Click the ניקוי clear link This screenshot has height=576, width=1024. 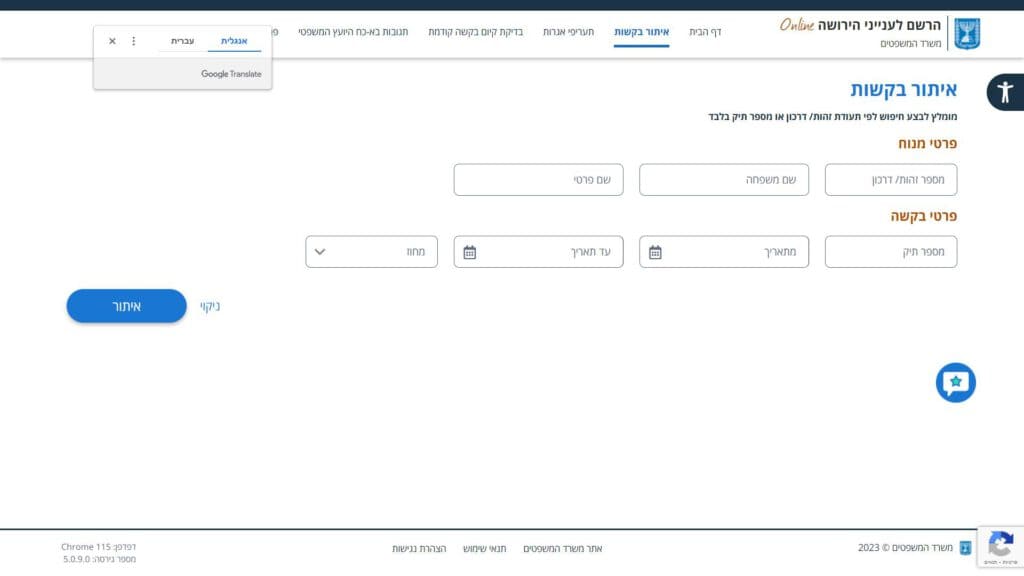click(209, 306)
